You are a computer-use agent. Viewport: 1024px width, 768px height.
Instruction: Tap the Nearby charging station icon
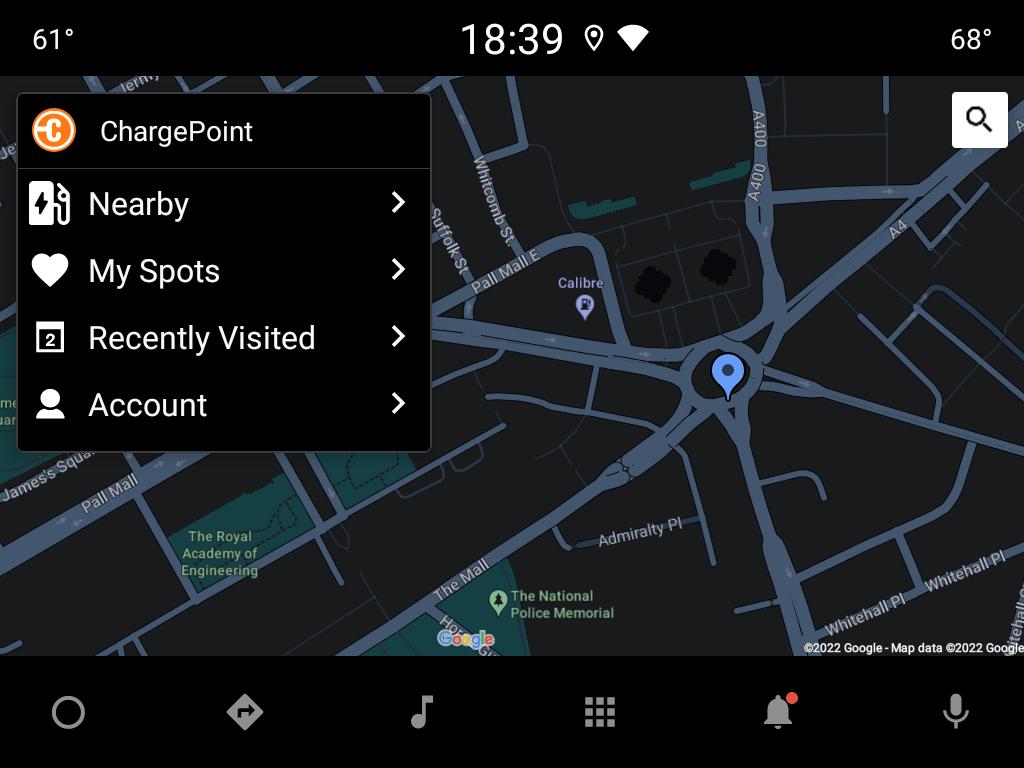click(x=50, y=203)
